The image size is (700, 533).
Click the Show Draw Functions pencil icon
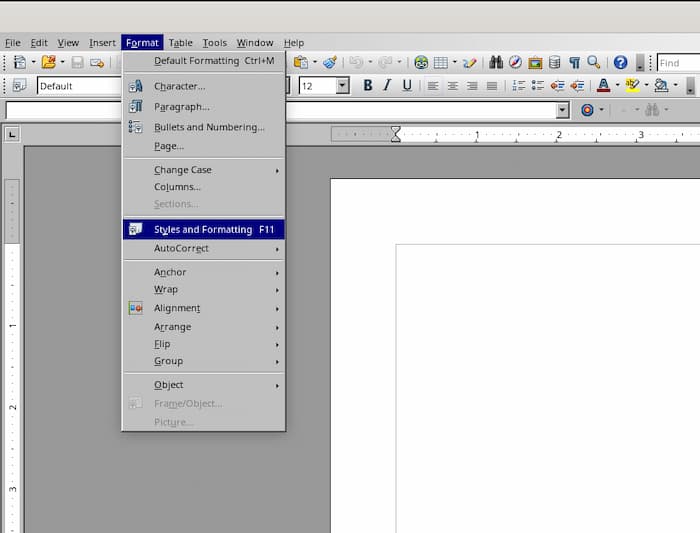pyautogui.click(x=469, y=62)
